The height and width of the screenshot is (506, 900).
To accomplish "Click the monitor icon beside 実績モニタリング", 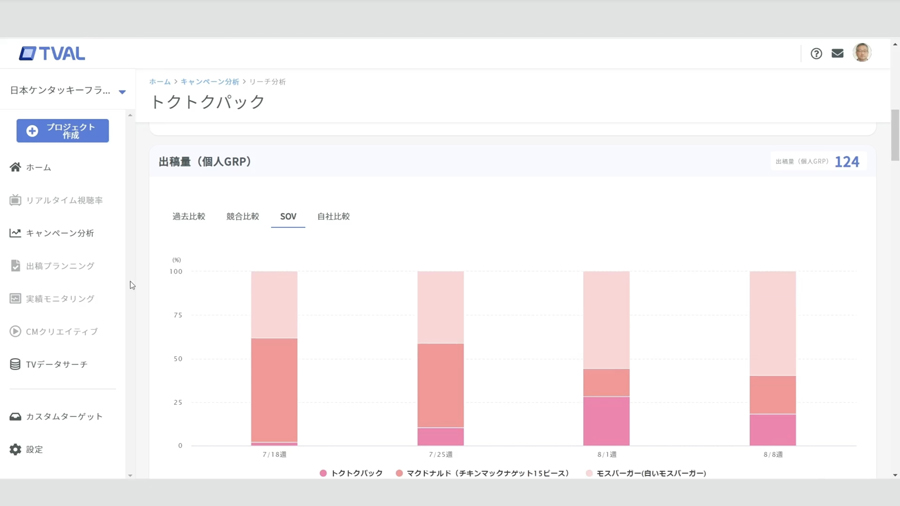I will [15, 298].
